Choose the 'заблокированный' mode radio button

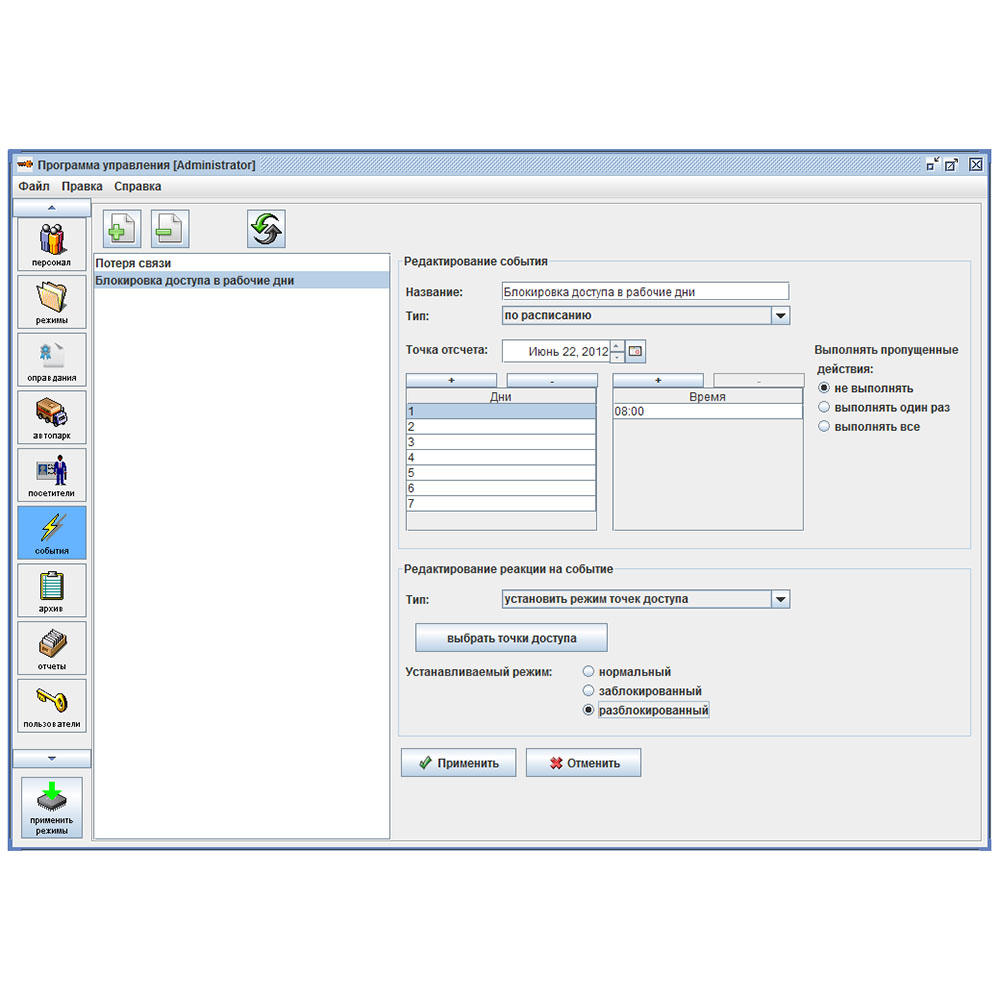click(589, 691)
